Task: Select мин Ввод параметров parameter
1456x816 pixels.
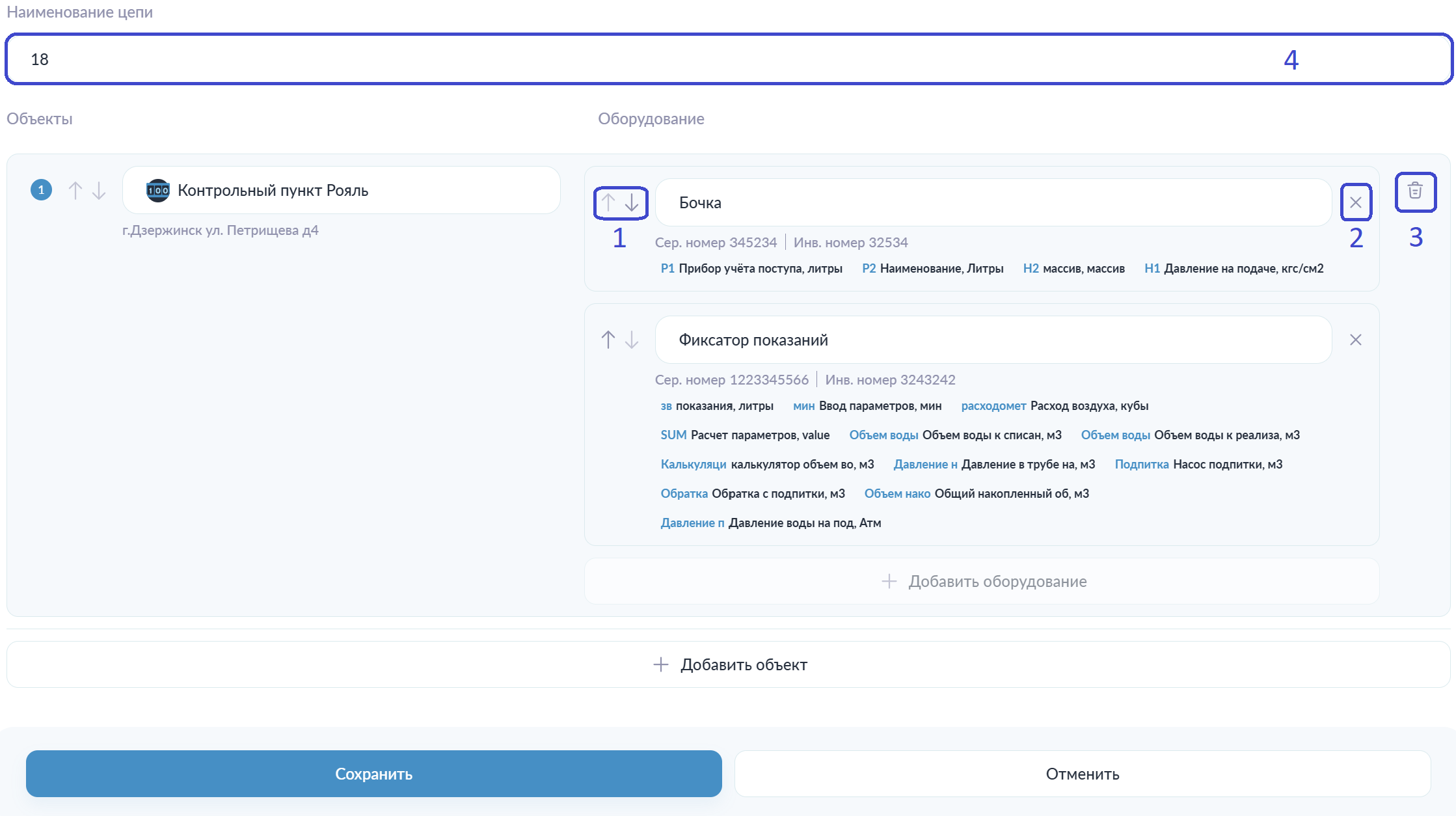Action: (x=867, y=406)
